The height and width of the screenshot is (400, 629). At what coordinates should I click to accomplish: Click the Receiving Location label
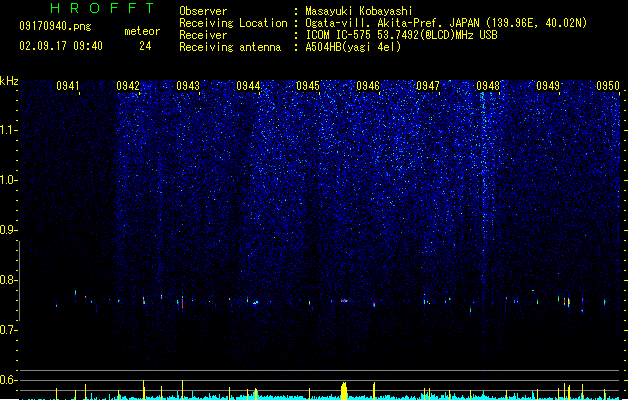click(233, 23)
